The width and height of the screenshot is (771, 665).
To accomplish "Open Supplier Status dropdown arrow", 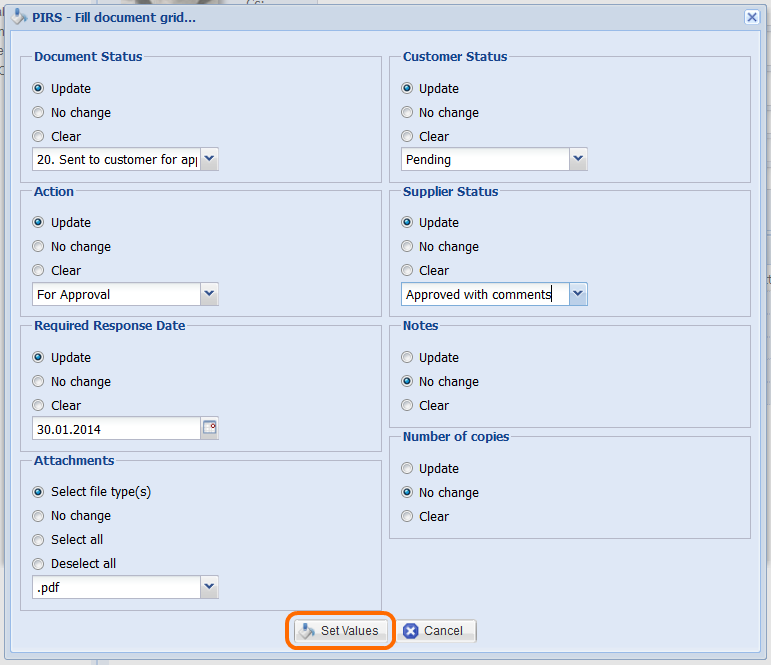I will [578, 294].
